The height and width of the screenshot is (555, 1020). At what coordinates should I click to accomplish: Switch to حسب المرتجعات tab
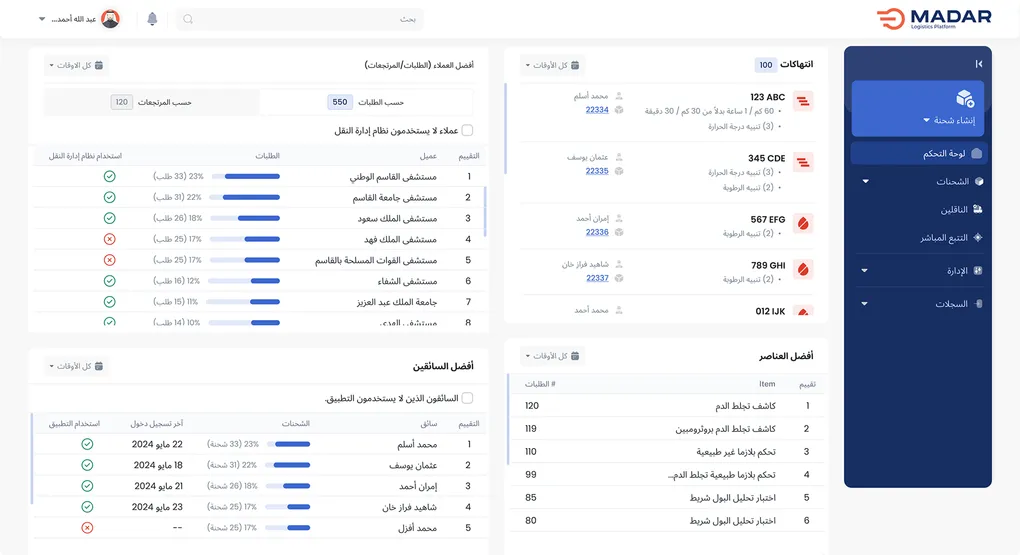(x=152, y=102)
